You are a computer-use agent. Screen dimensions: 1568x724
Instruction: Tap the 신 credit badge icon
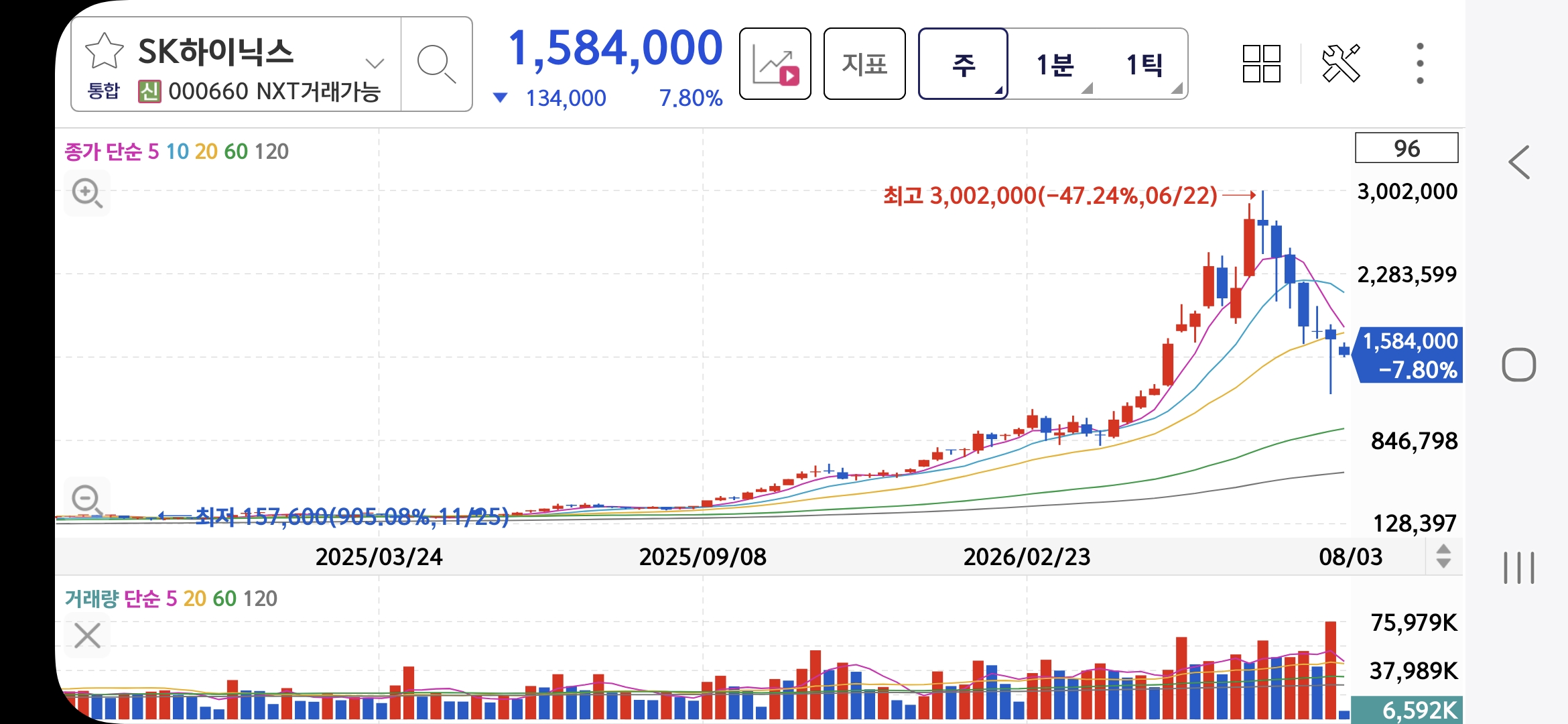149,91
